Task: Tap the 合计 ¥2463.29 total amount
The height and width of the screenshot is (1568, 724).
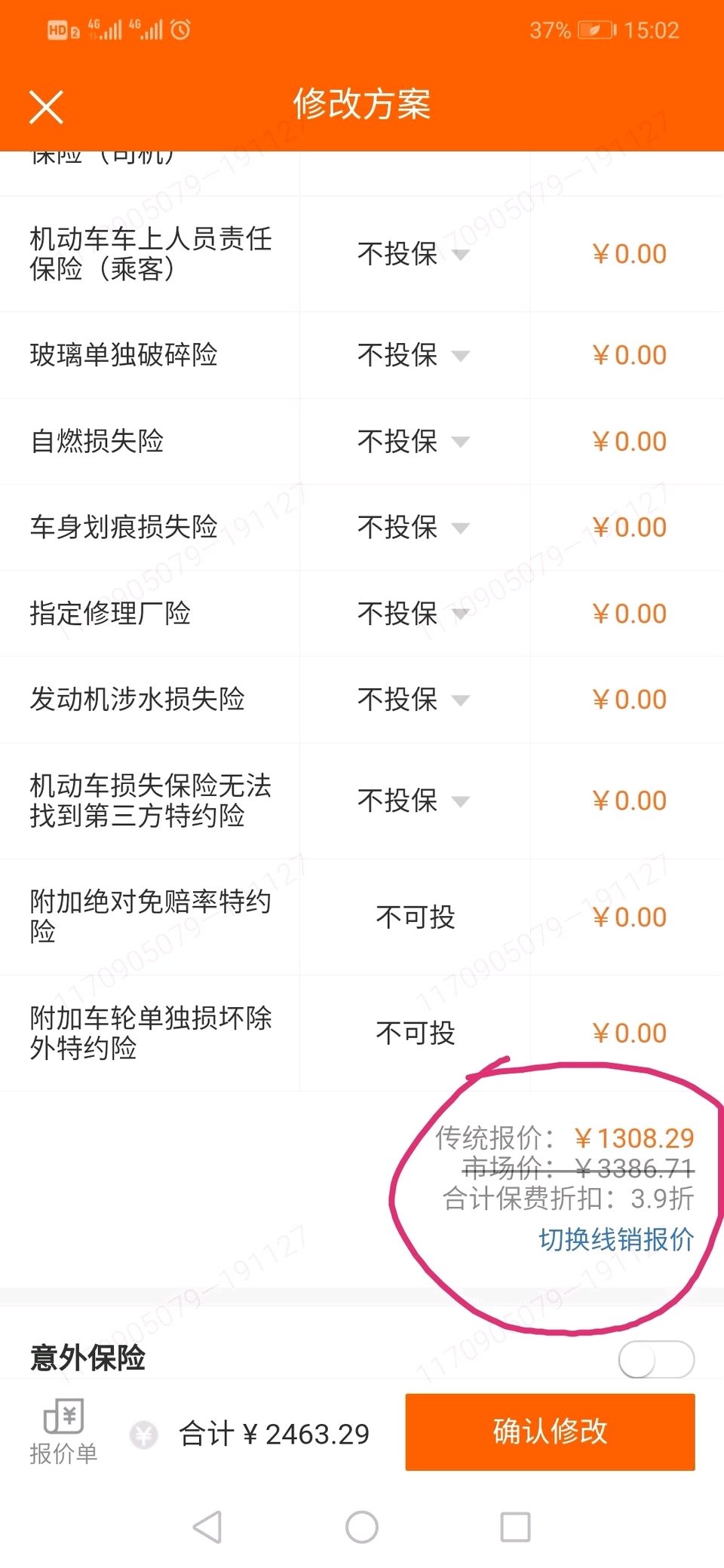Action: pyautogui.click(x=274, y=1434)
